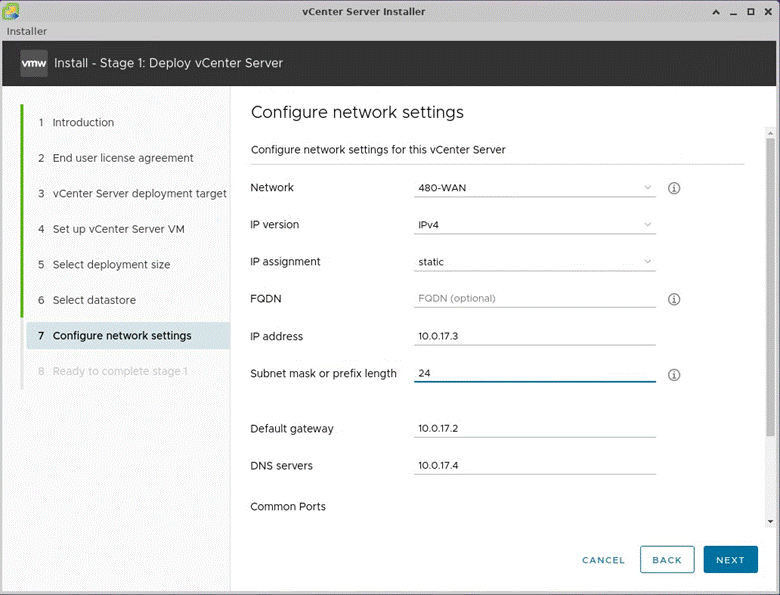Click the DNS servers field 10.0.17.4
The height and width of the screenshot is (595, 780).
click(535, 466)
